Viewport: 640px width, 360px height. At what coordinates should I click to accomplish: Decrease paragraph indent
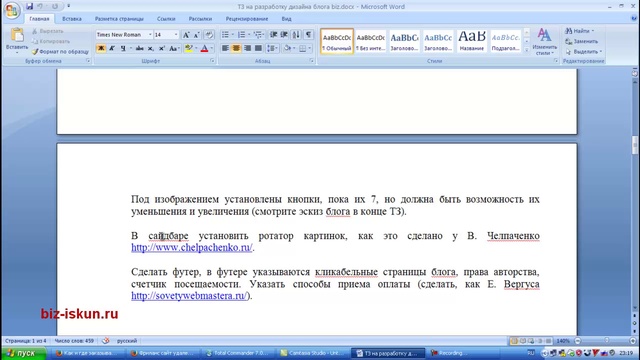coord(273,35)
